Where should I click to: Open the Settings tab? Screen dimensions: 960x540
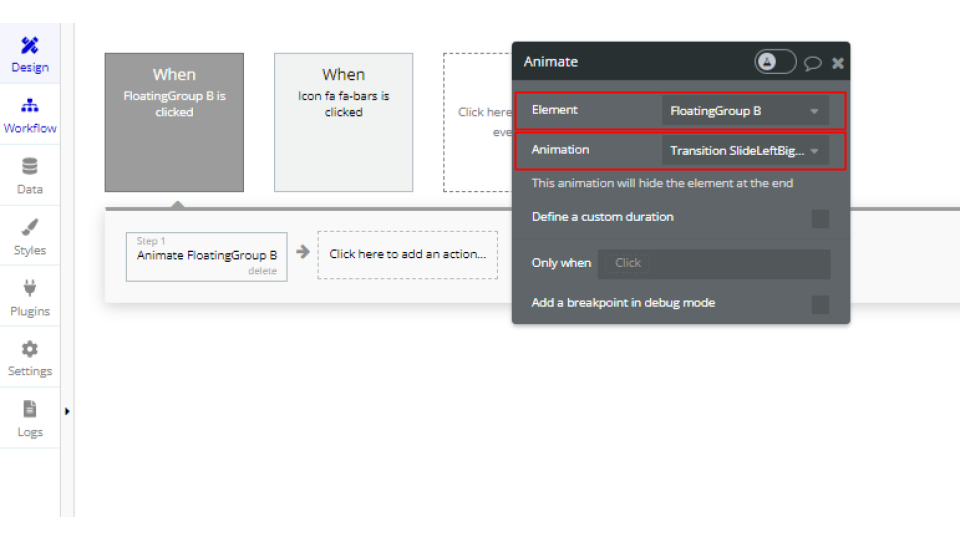tap(29, 358)
